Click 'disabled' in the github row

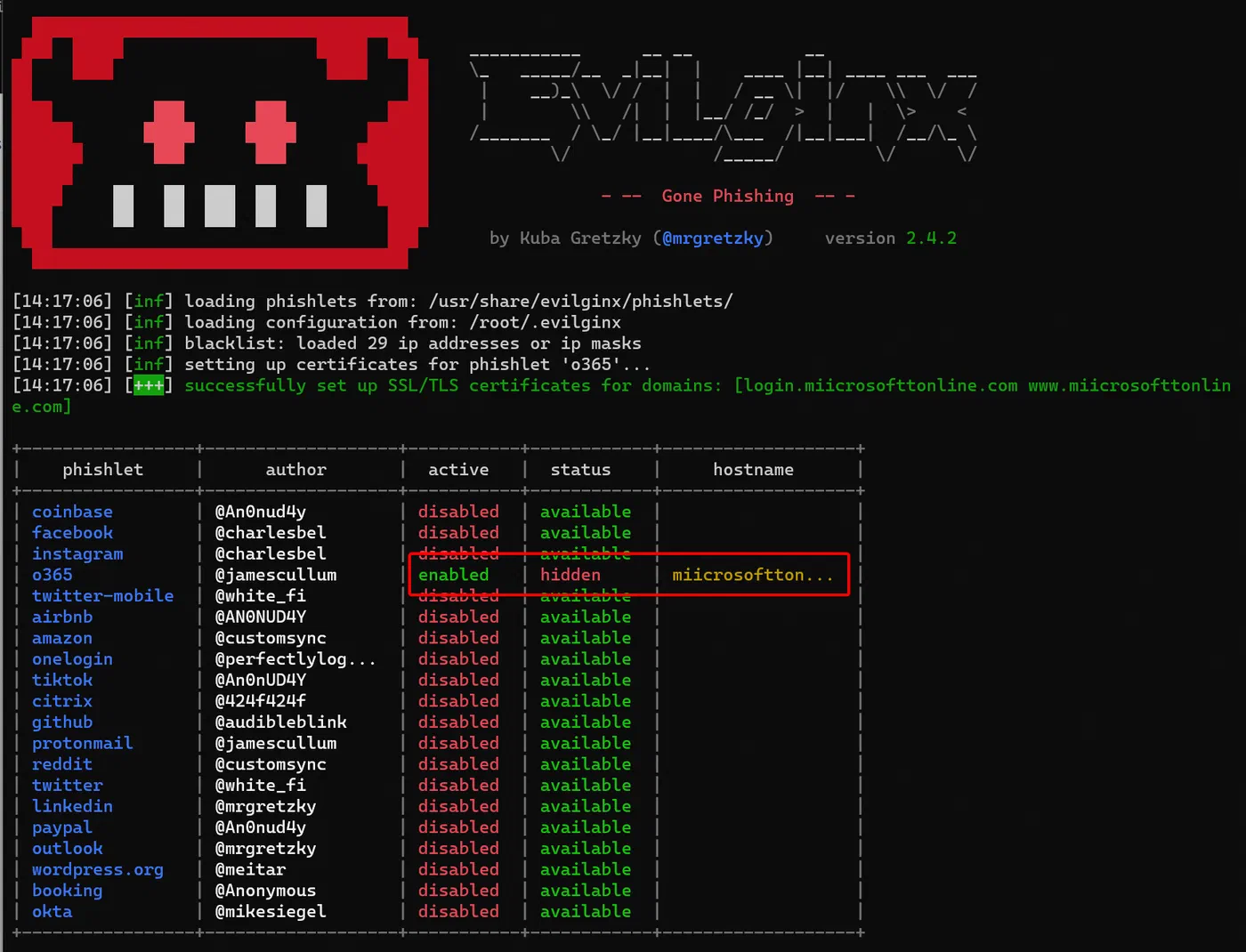[x=458, y=722]
